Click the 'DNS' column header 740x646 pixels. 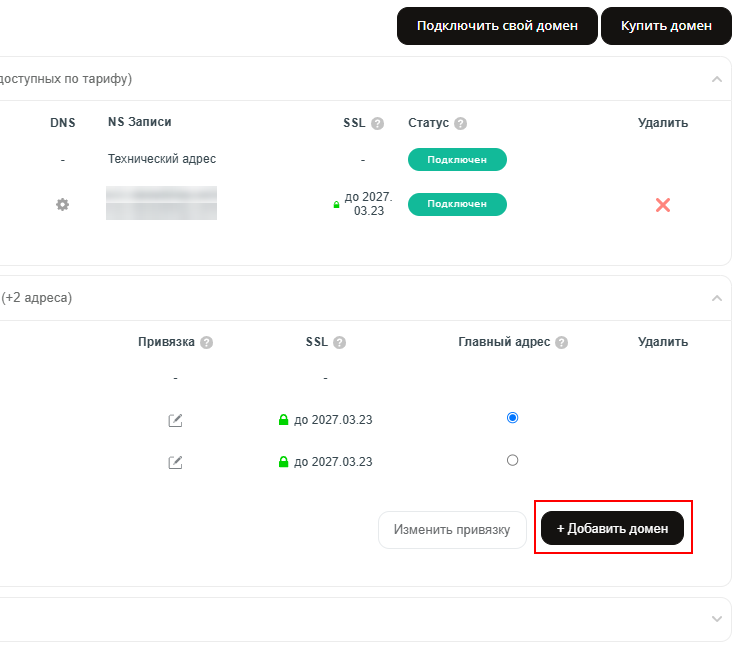(63, 123)
